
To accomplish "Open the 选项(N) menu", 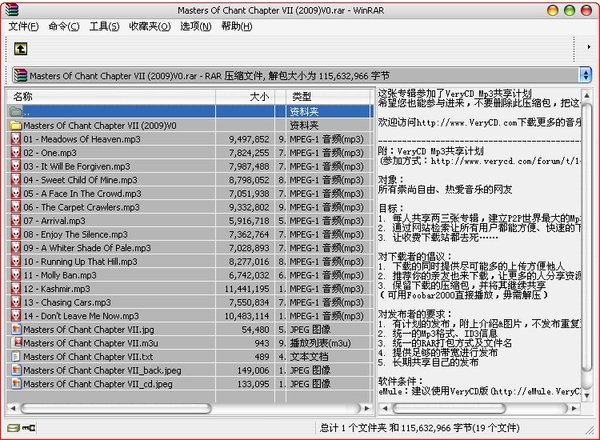I will click(x=196, y=26).
